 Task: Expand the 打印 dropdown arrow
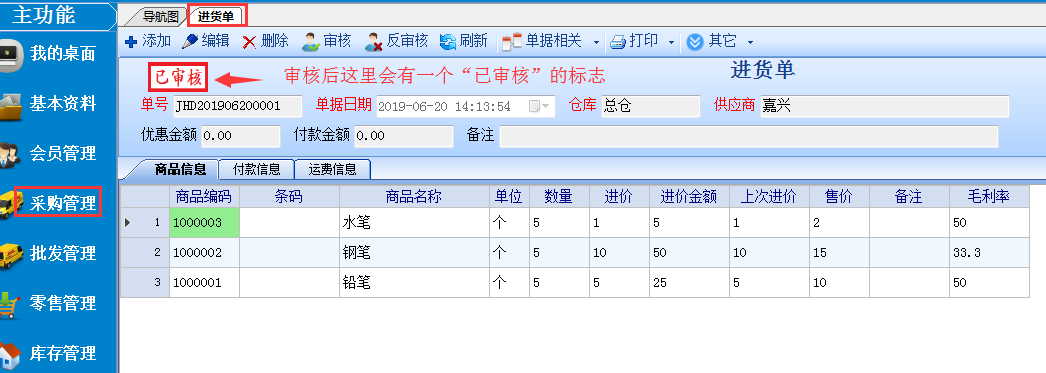coord(671,43)
